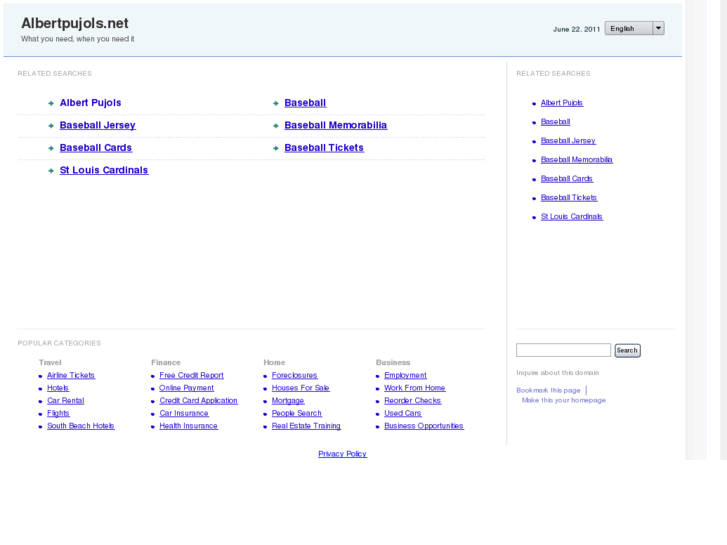727x545 pixels.
Task: Open People Search link
Action: coord(297,413)
